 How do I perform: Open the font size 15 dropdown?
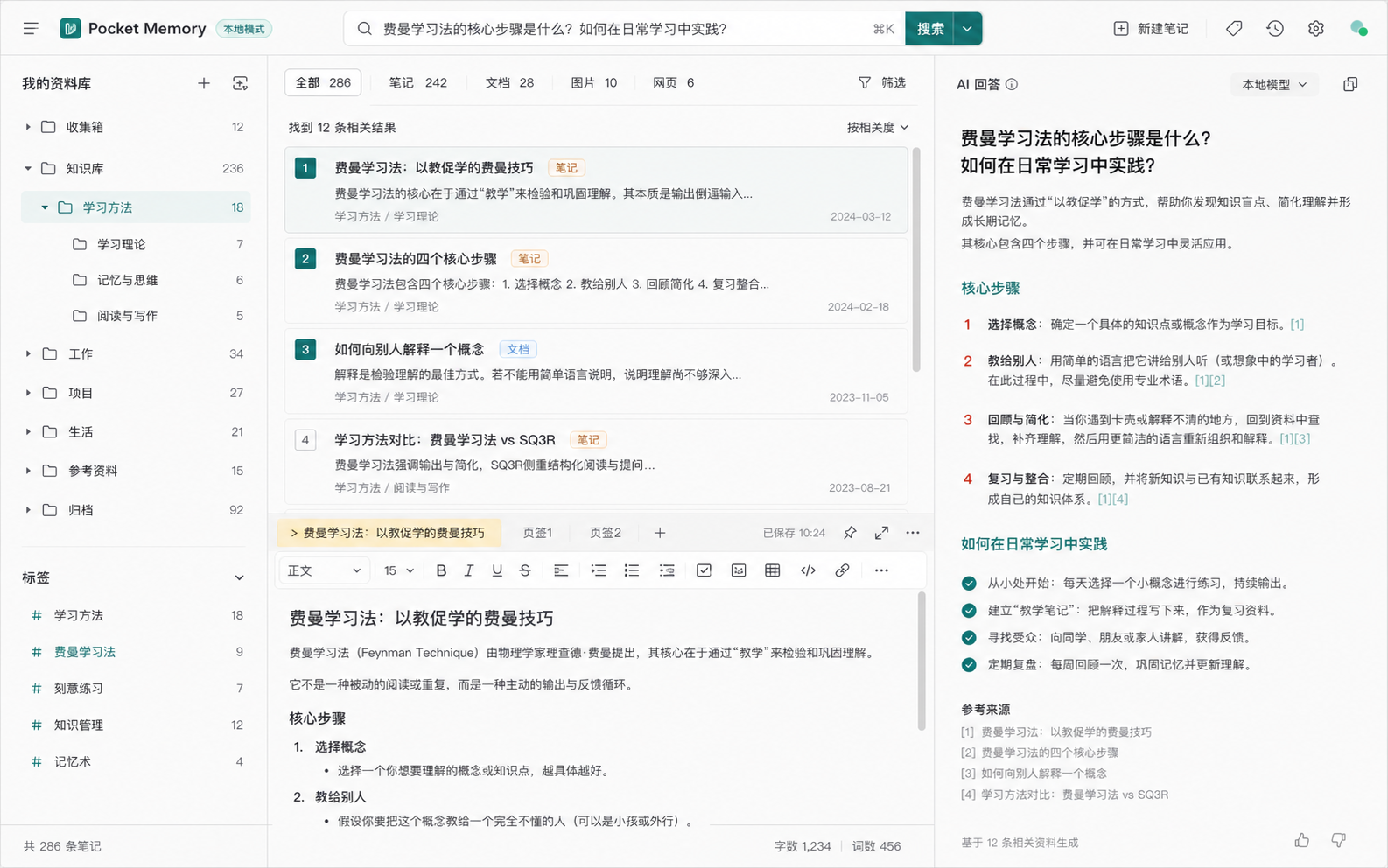coord(399,570)
